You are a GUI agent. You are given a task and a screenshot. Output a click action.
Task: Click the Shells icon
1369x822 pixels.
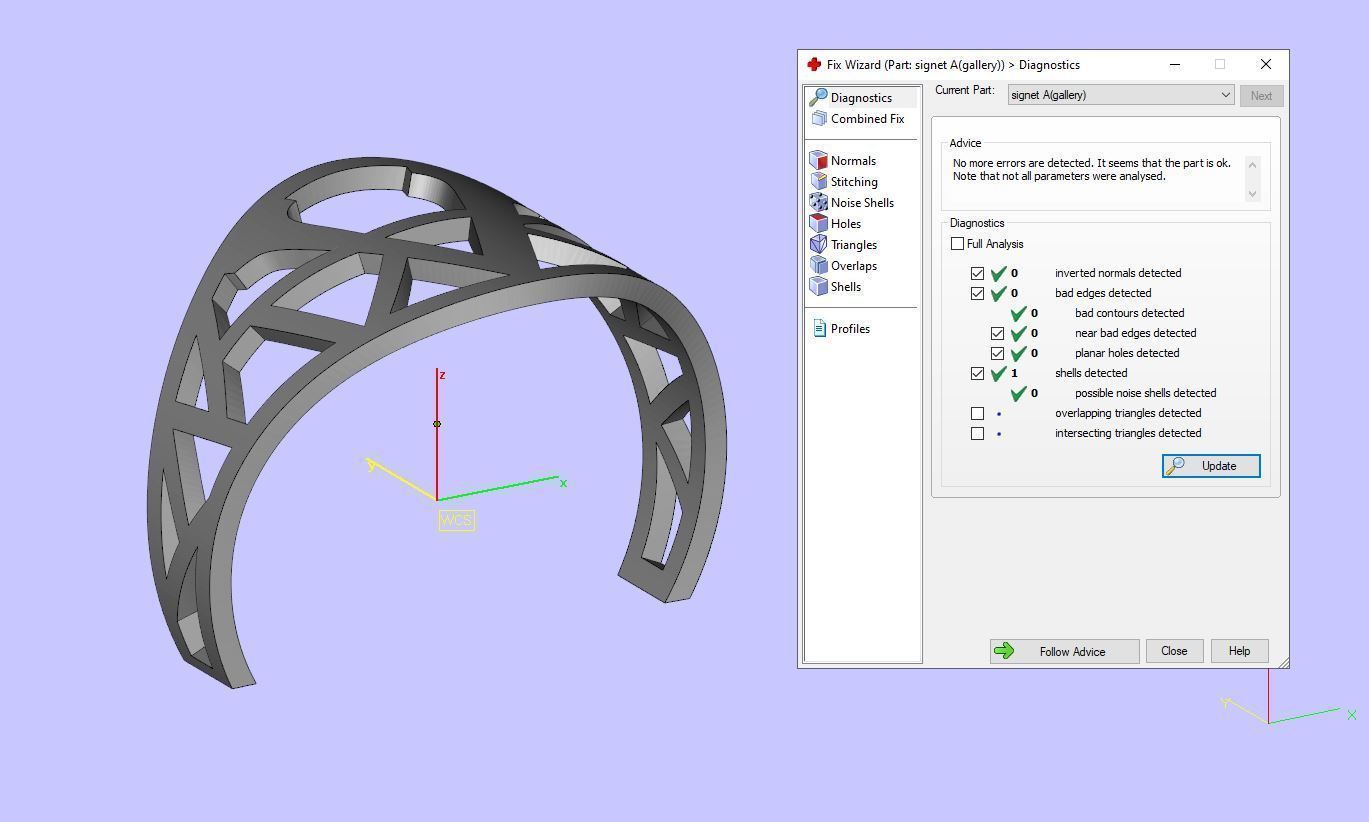pyautogui.click(x=818, y=286)
